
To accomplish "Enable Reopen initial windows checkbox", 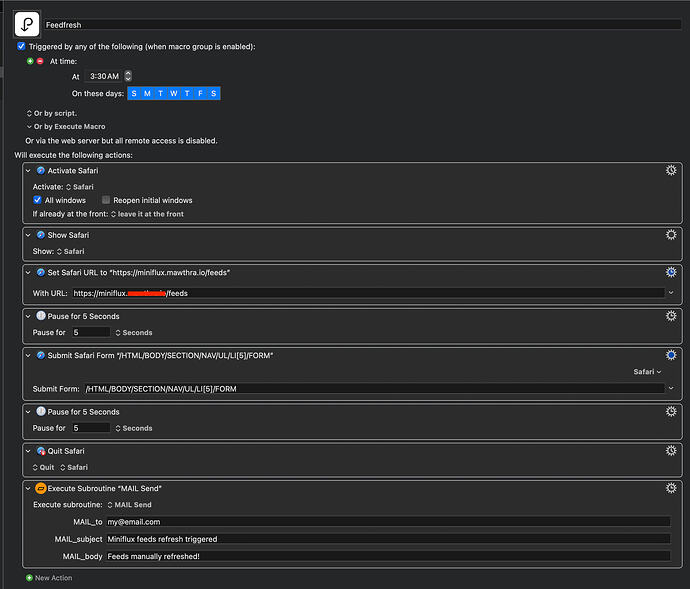I will [x=106, y=200].
